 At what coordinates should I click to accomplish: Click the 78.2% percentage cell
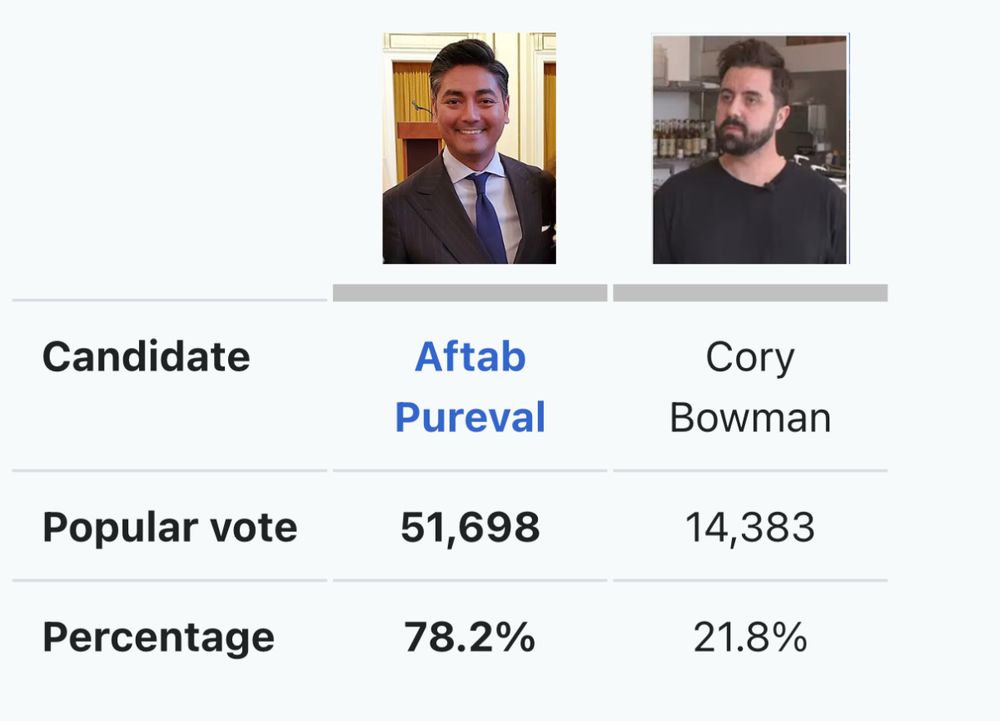(x=470, y=637)
